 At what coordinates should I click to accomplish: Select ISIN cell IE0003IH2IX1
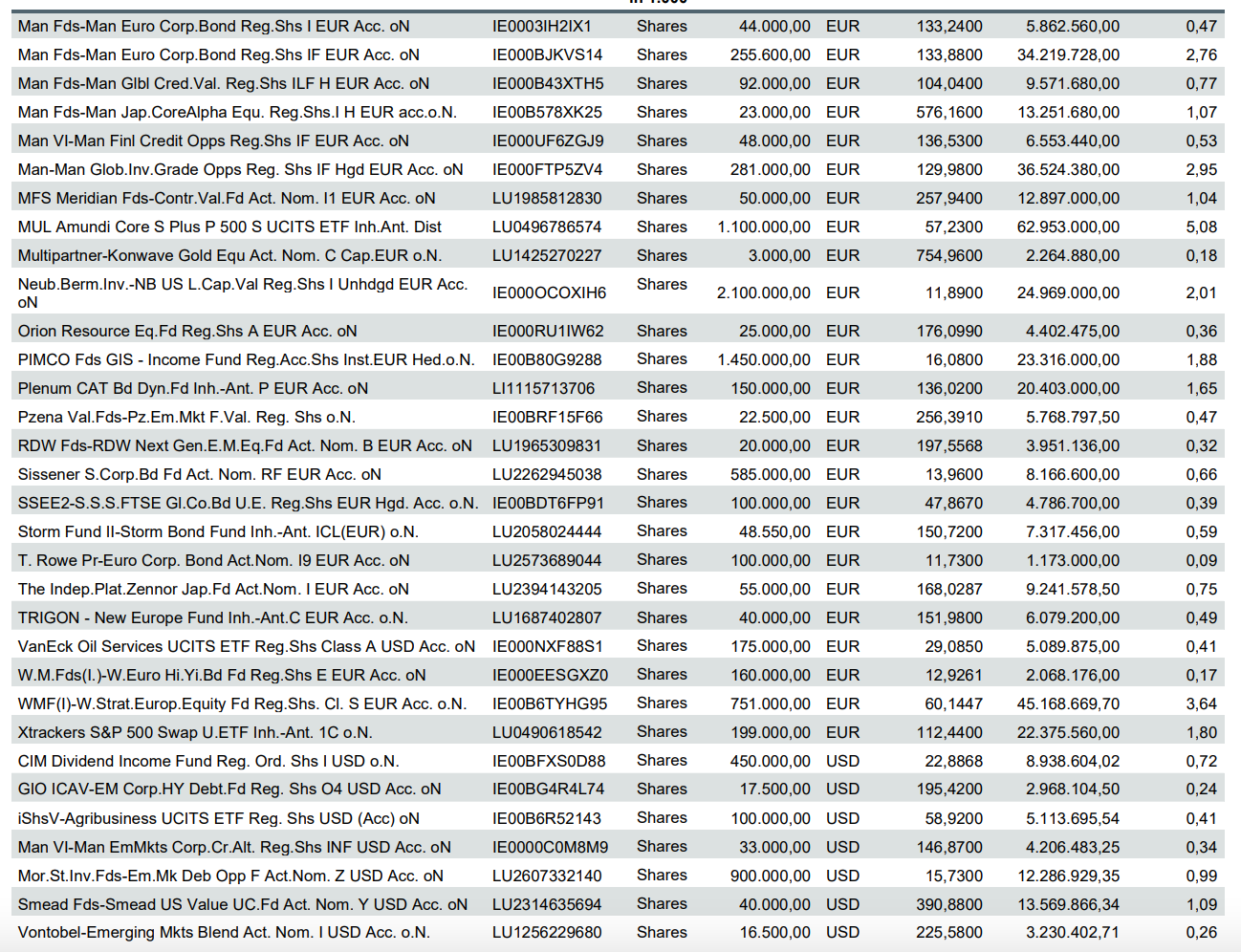point(542,27)
